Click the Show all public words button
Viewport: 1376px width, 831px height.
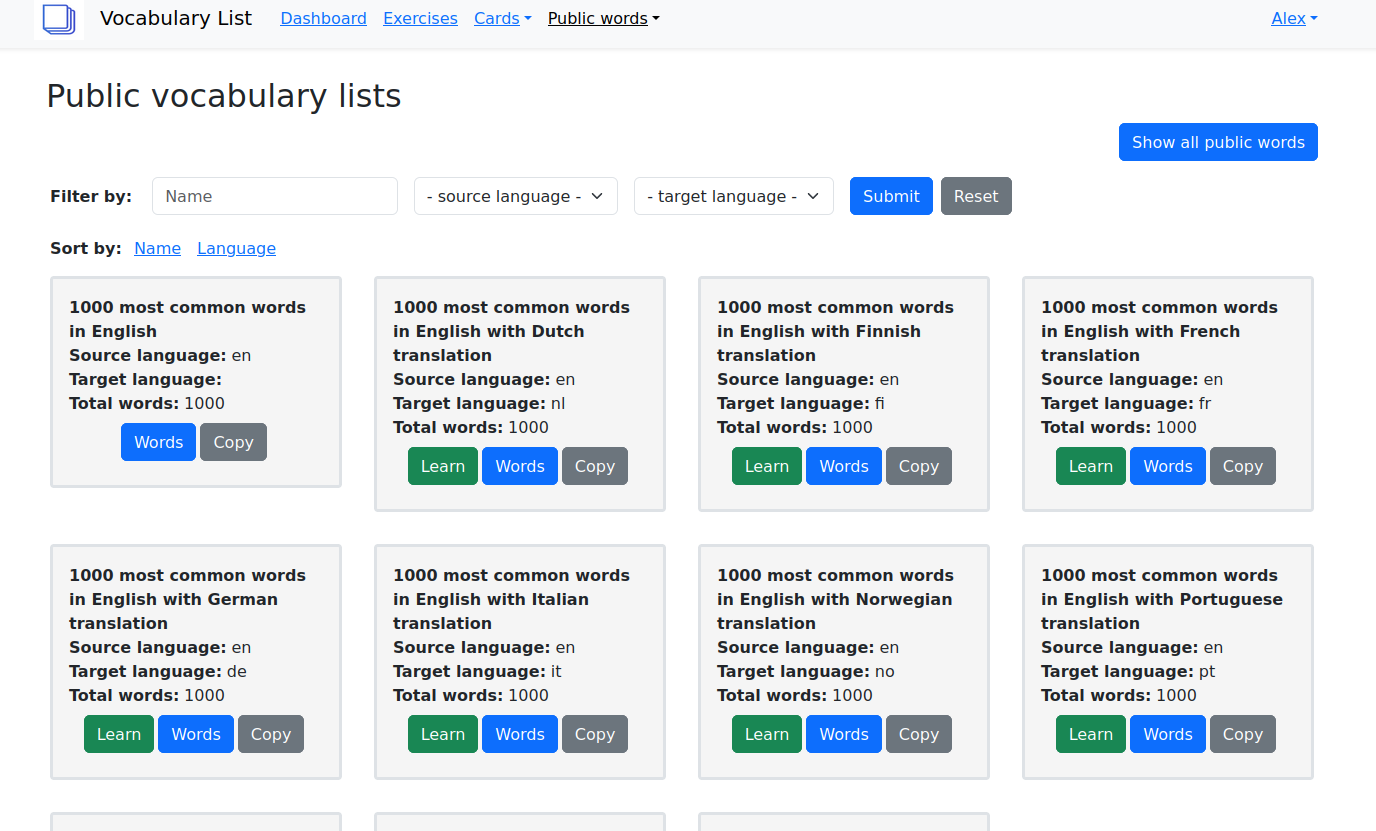point(1217,142)
